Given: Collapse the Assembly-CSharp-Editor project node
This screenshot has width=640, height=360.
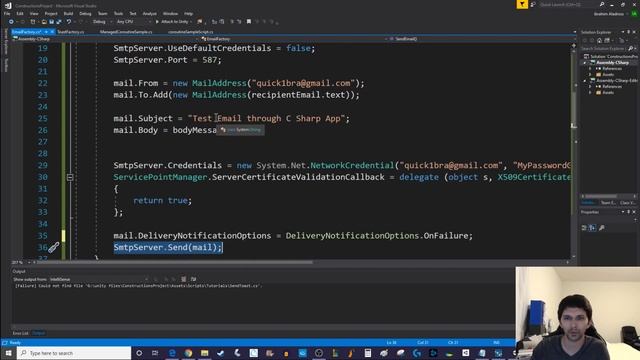Looking at the screenshot, I should (584, 80).
